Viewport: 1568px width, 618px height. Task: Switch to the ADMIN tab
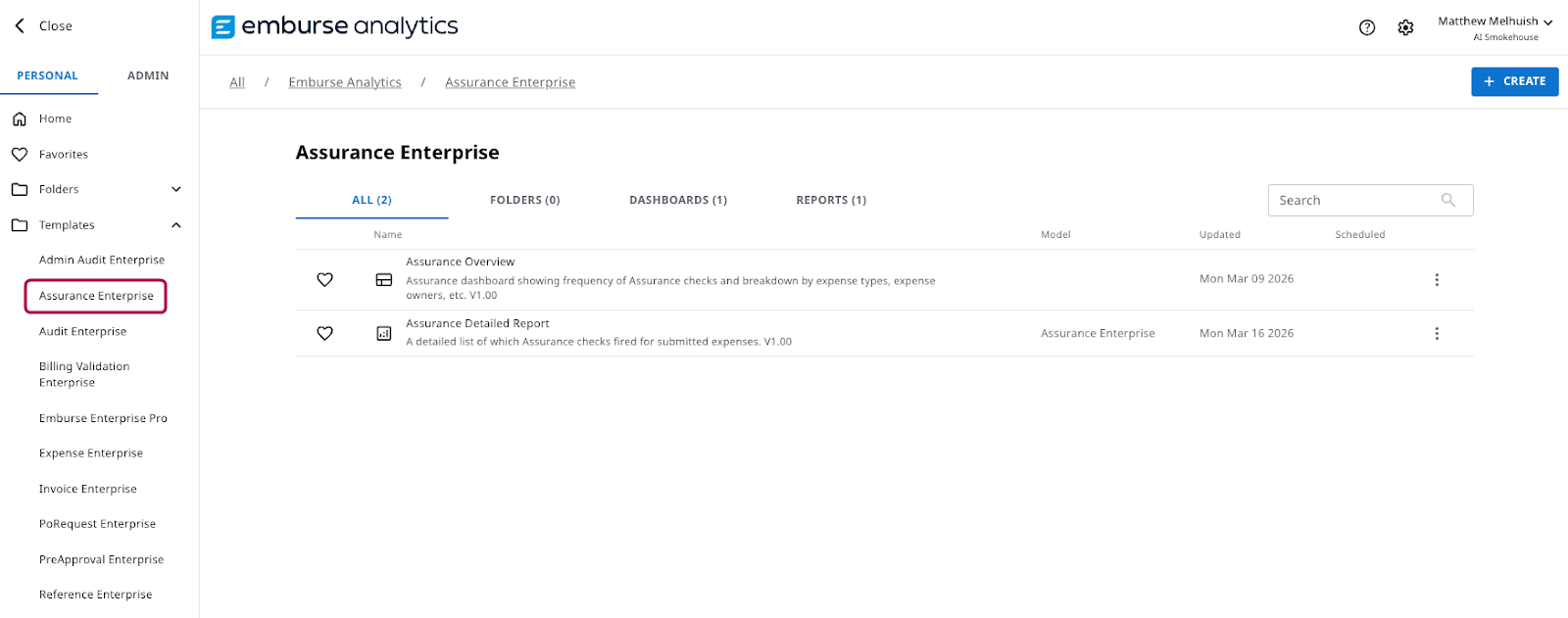pyautogui.click(x=148, y=75)
